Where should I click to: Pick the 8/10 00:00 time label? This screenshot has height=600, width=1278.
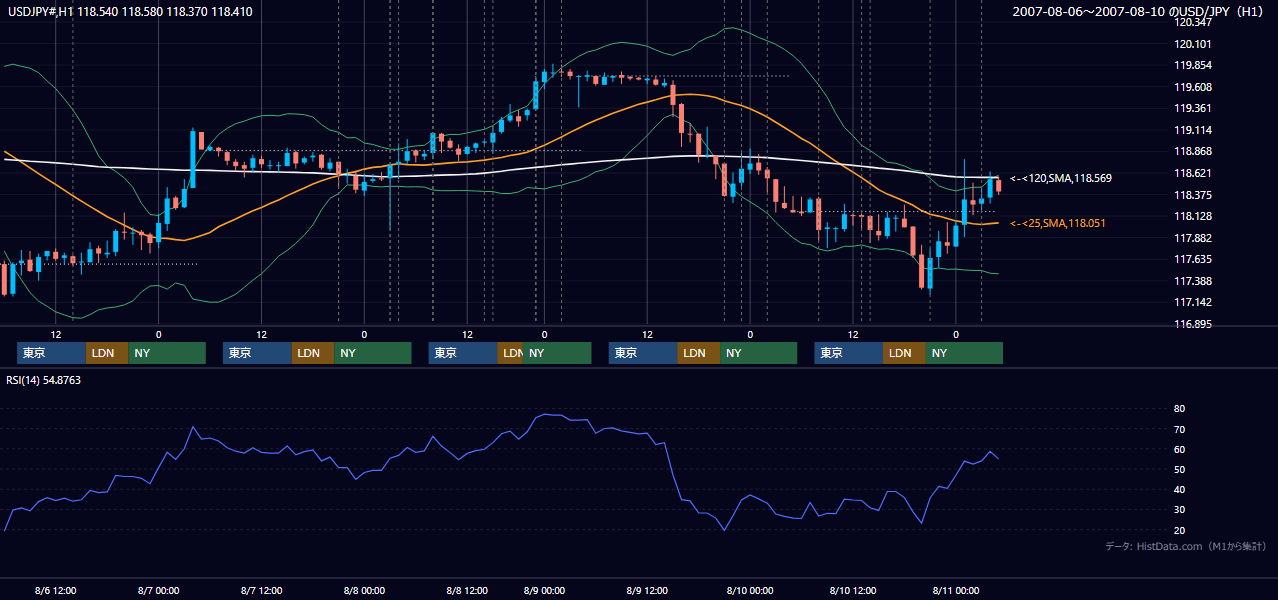(750, 590)
